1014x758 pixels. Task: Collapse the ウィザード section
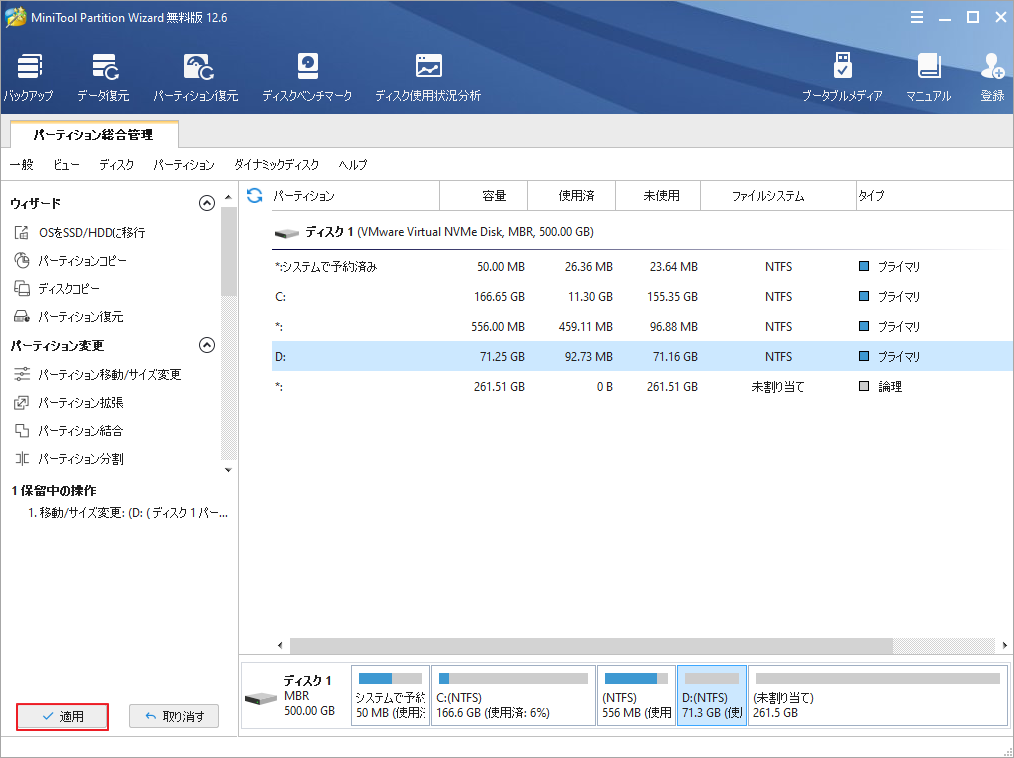tap(206, 203)
